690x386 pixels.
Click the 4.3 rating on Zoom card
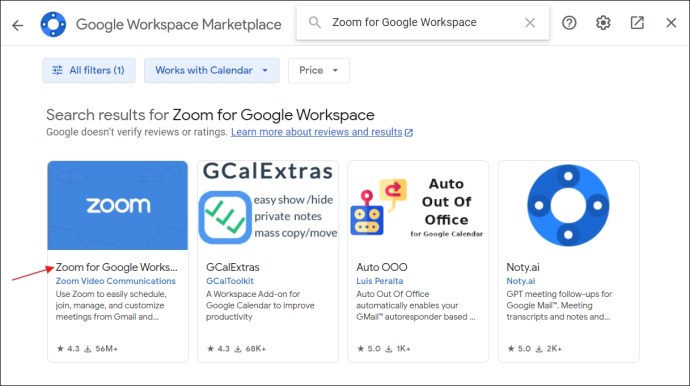click(68, 349)
